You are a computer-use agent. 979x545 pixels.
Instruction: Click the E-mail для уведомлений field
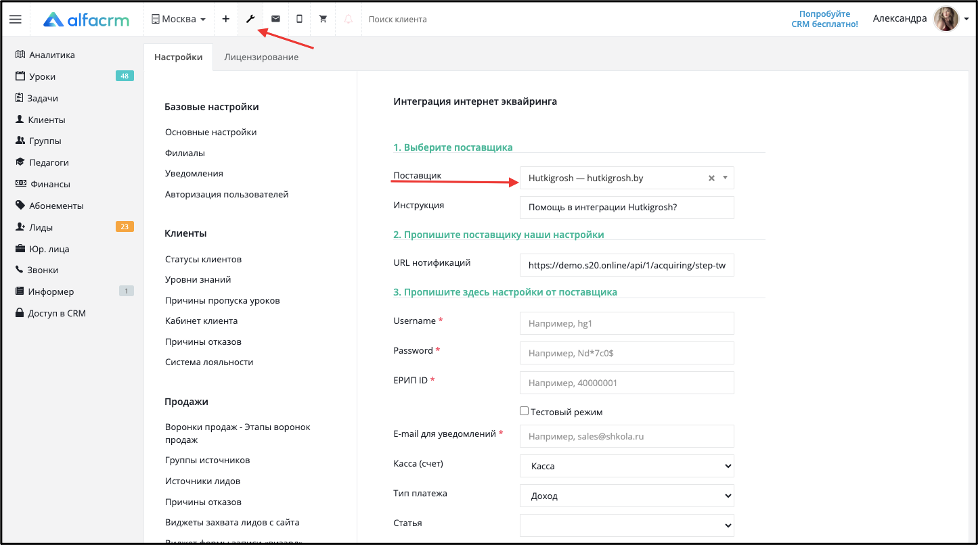(x=627, y=436)
